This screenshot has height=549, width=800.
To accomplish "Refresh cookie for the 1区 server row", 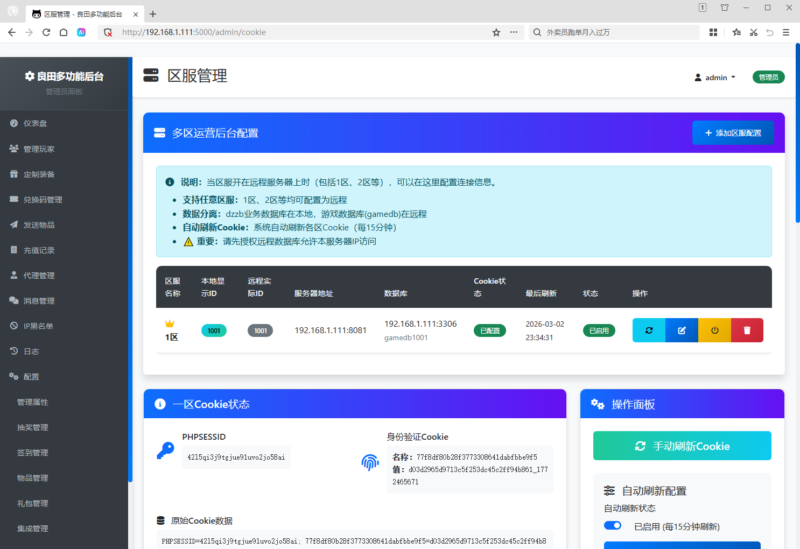I will tap(648, 330).
